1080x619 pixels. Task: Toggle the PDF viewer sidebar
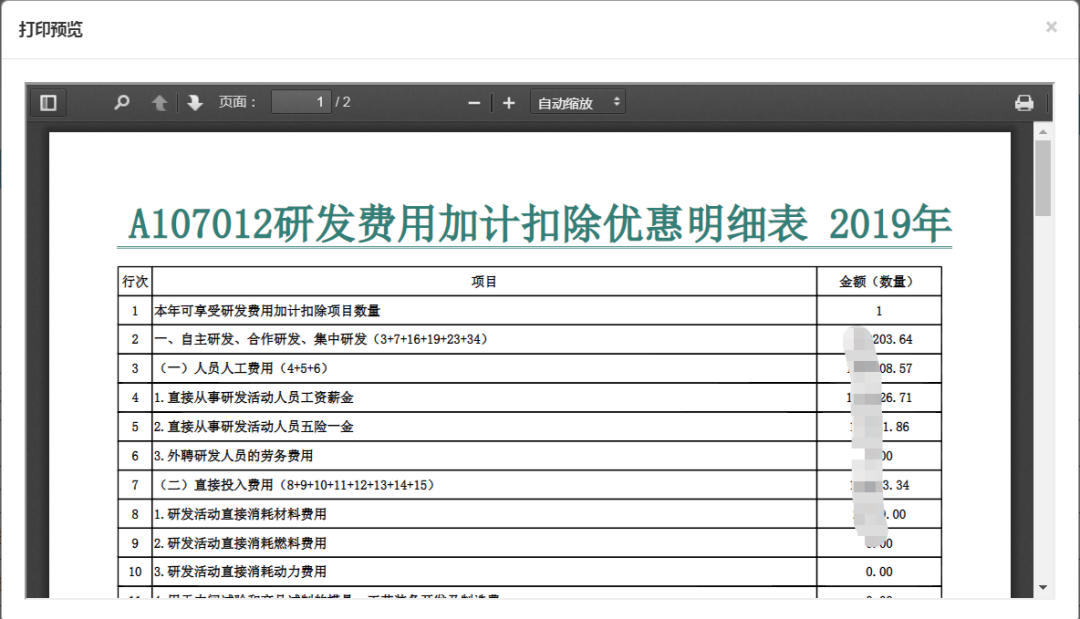(48, 103)
